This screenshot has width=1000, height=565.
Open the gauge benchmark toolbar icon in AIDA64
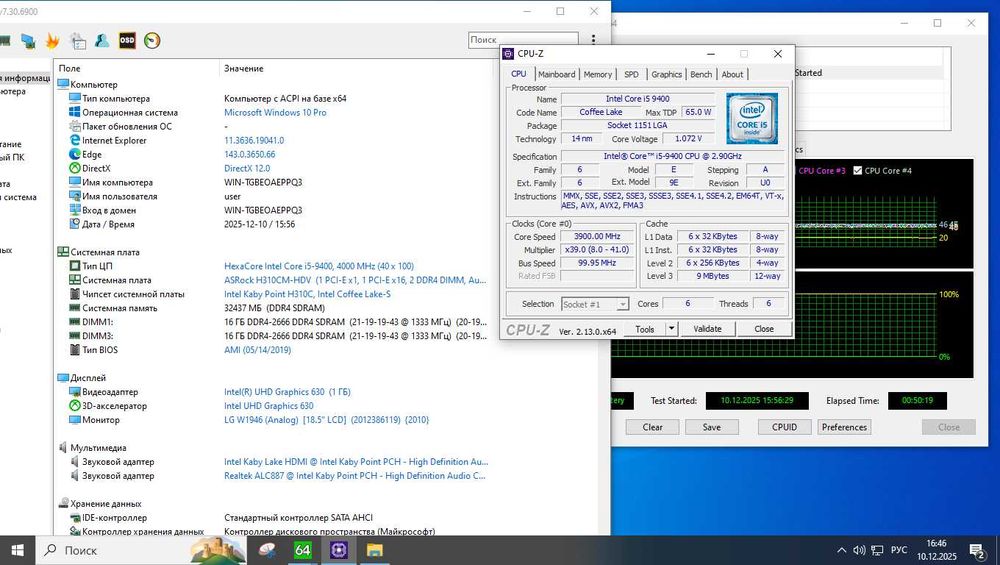(152, 41)
